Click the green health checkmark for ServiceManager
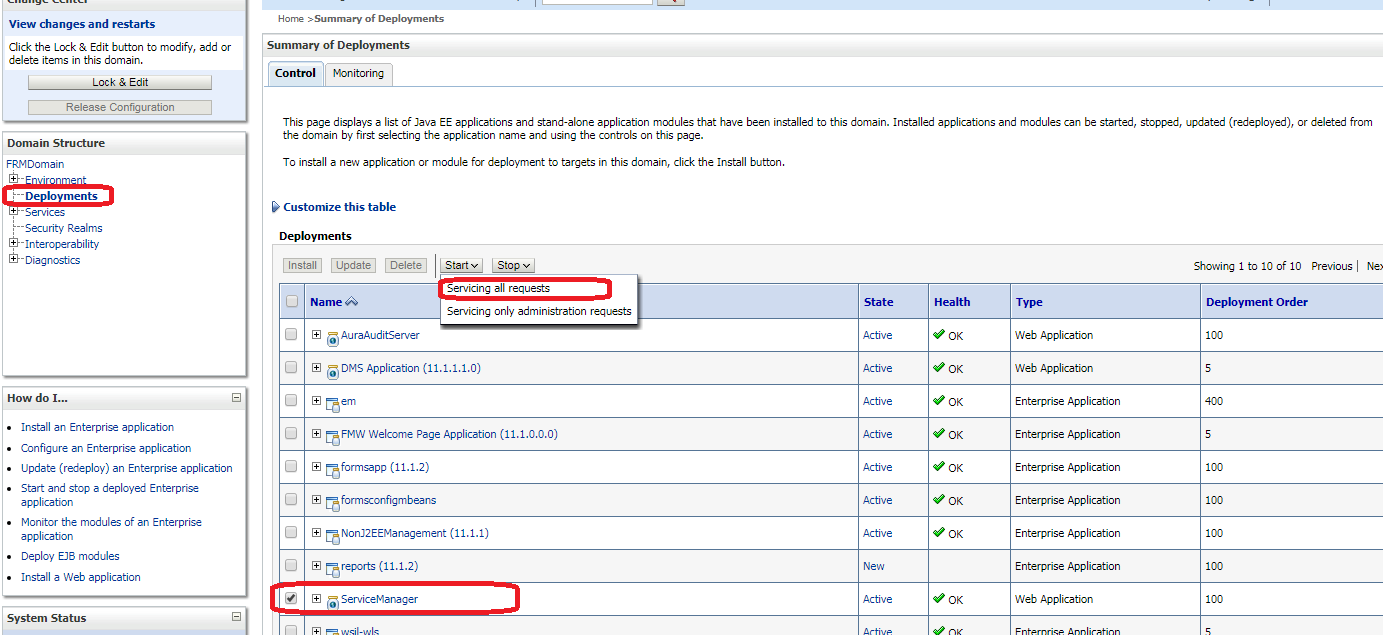The image size is (1383, 637). pyautogui.click(x=939, y=598)
